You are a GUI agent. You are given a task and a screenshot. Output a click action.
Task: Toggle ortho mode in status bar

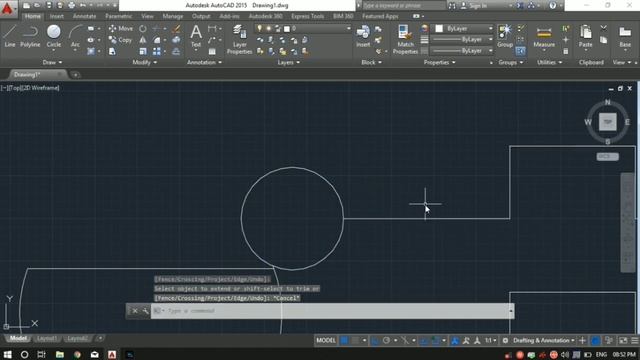[375, 340]
